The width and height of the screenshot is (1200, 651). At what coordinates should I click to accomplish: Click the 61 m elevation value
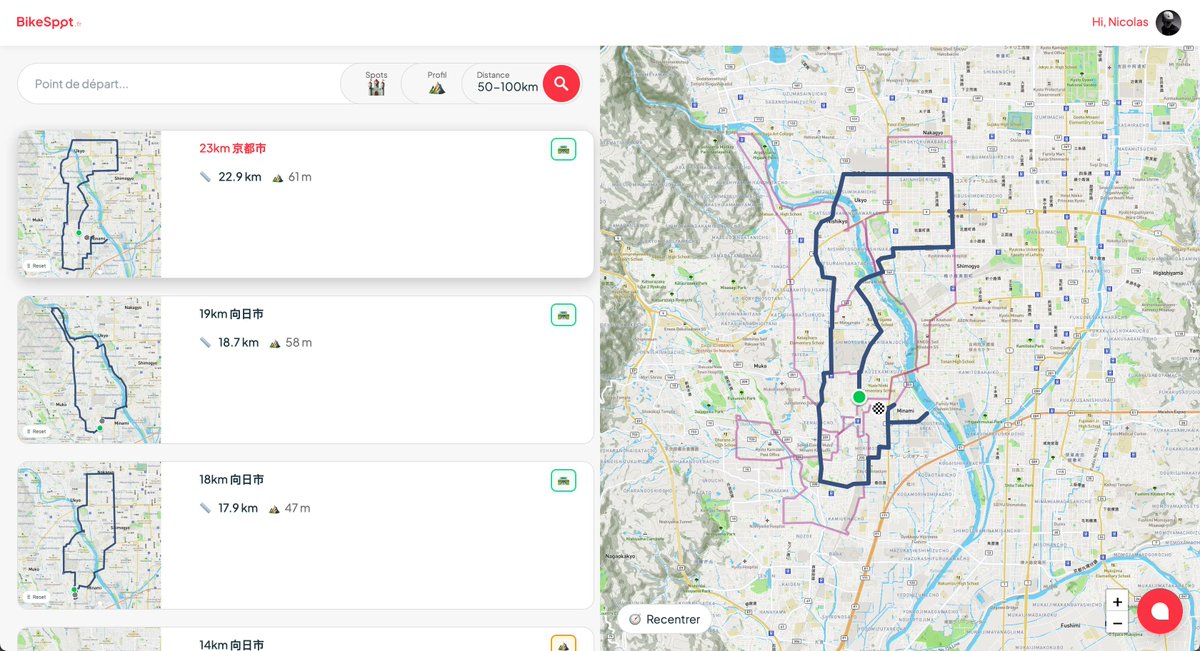coord(300,177)
